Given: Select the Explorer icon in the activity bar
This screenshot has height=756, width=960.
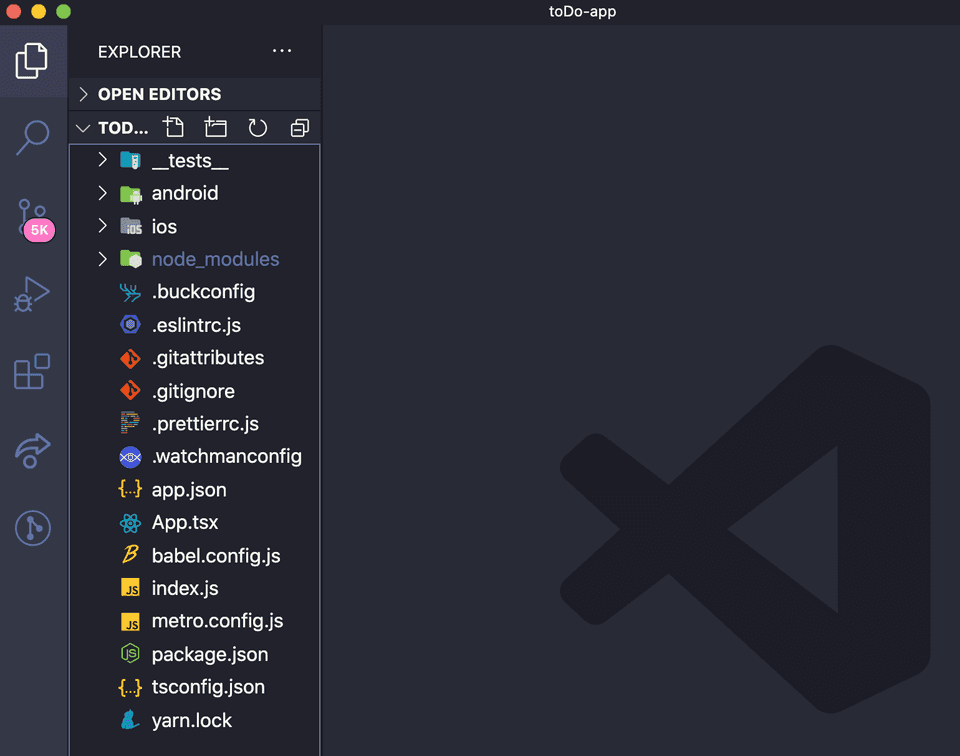Looking at the screenshot, I should tap(33, 60).
